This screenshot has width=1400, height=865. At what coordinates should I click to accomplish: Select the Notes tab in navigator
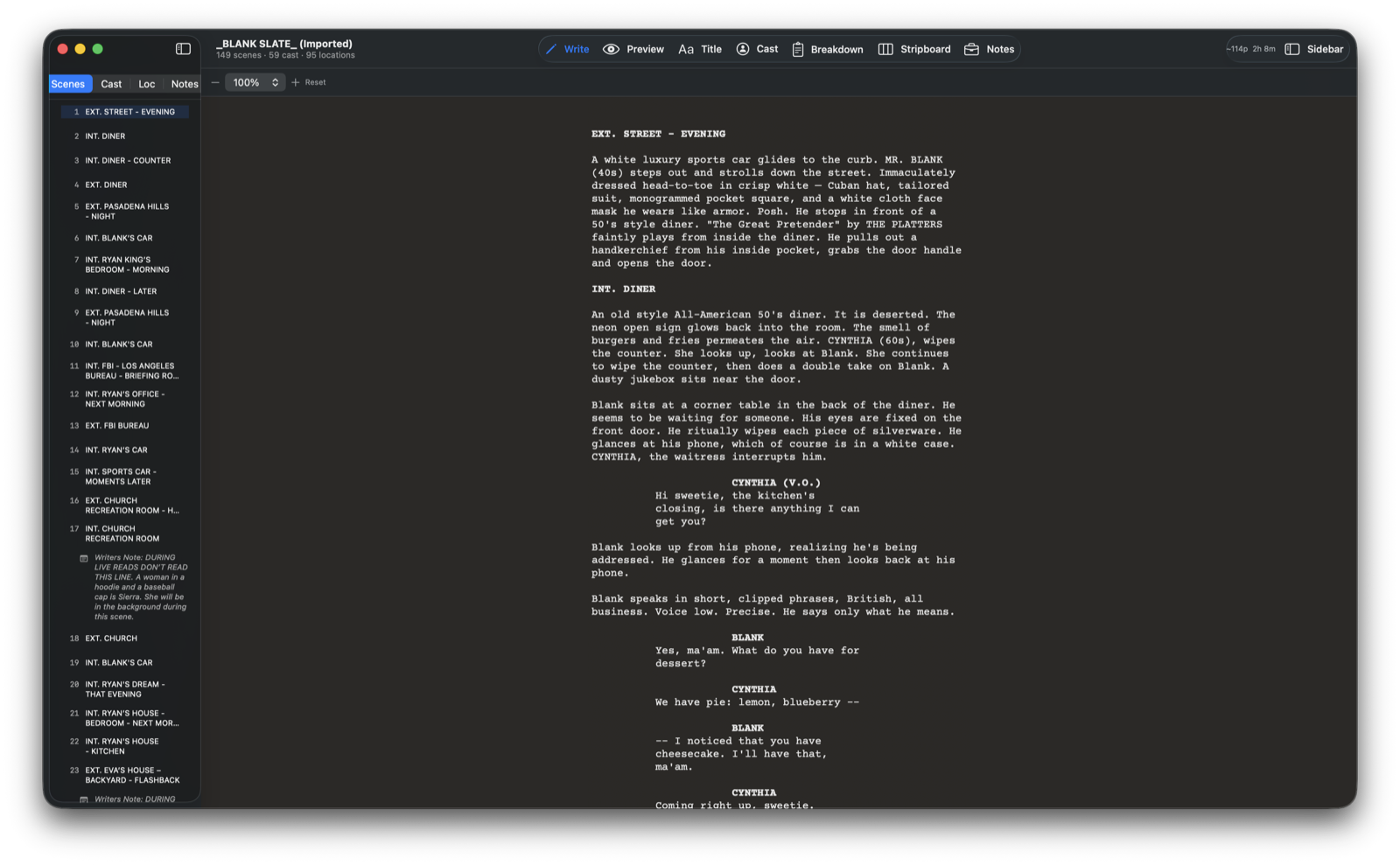pyautogui.click(x=184, y=84)
